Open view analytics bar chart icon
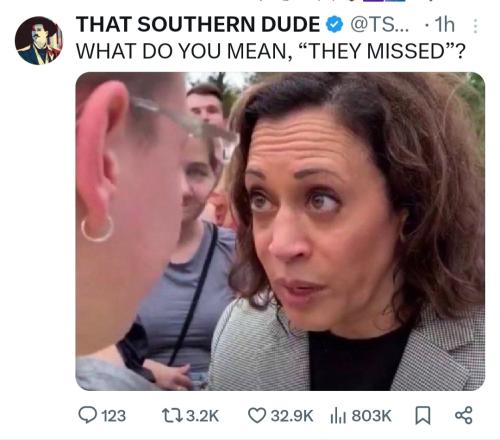Viewport: 500px width, 440px height. point(338,416)
